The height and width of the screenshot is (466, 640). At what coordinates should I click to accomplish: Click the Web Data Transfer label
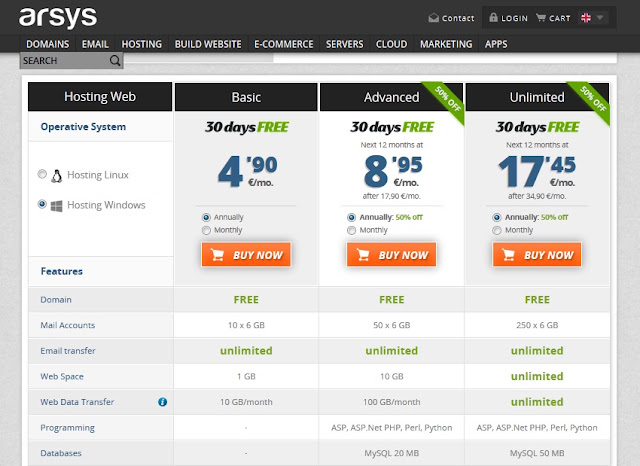pos(77,402)
